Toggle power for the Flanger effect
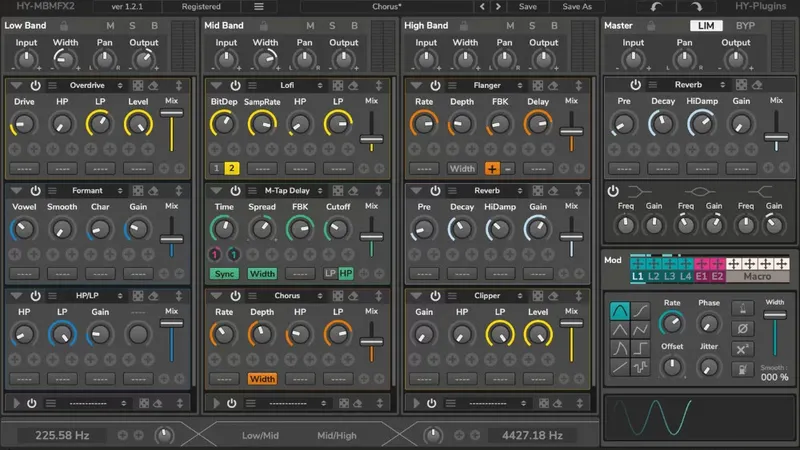Image resolution: width=800 pixels, height=450 pixels. point(434,86)
